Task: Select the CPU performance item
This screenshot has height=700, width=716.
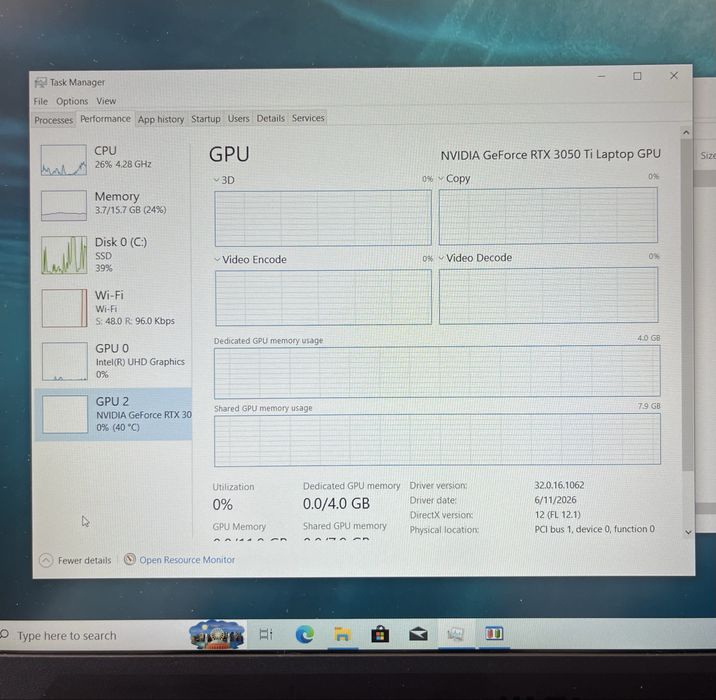Action: point(113,159)
